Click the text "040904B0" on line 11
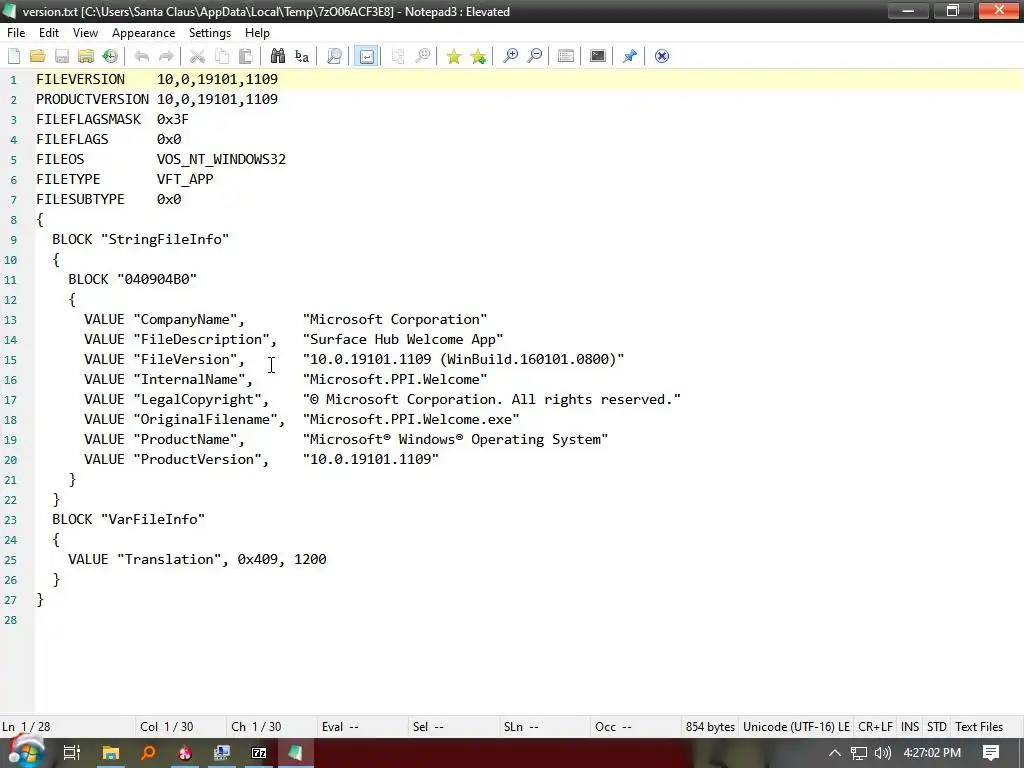The image size is (1024, 768). point(157,280)
